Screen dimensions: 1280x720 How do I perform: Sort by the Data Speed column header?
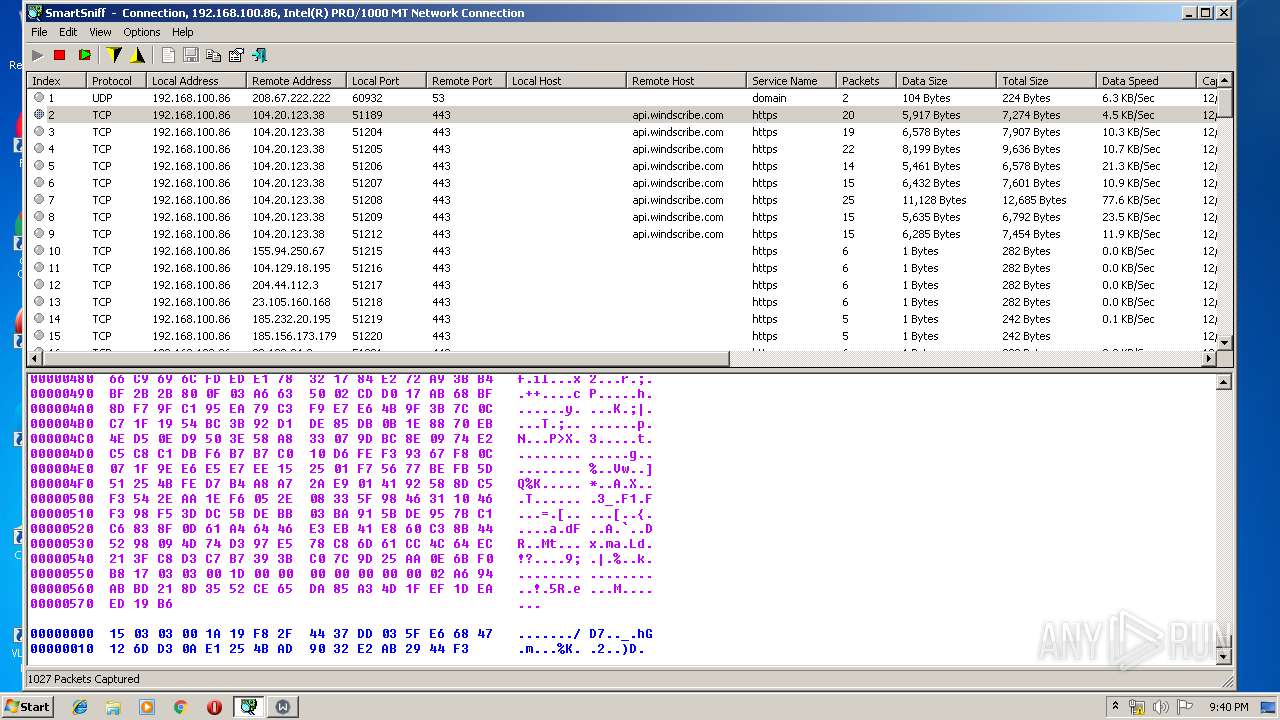point(1147,81)
